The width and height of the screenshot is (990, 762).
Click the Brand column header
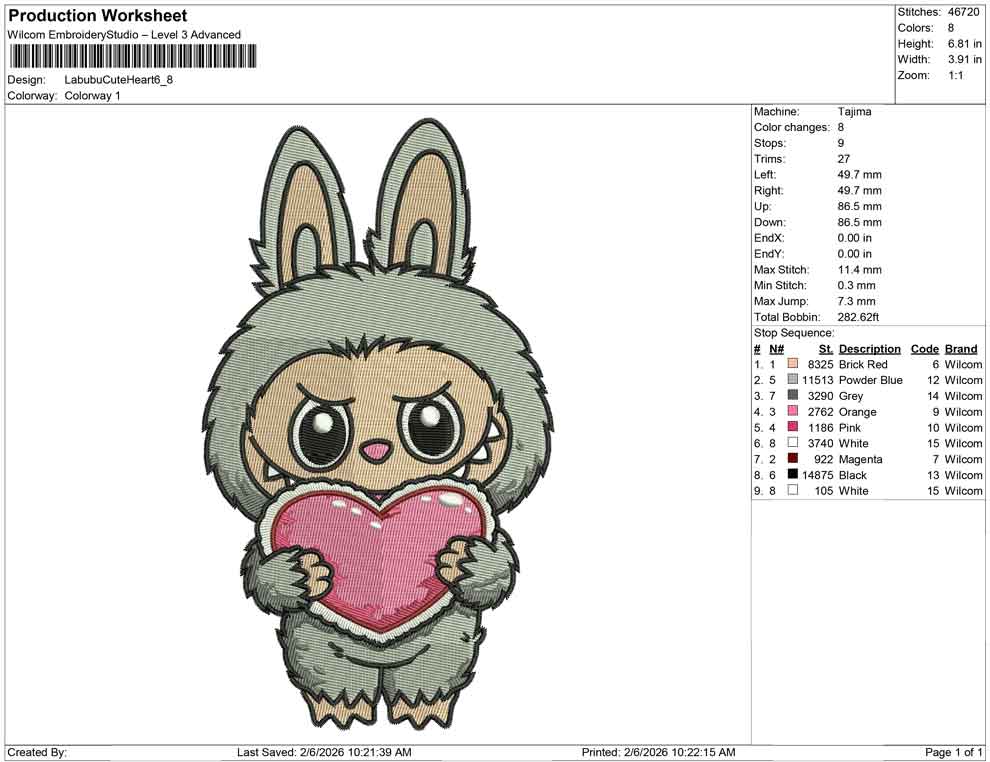click(961, 349)
